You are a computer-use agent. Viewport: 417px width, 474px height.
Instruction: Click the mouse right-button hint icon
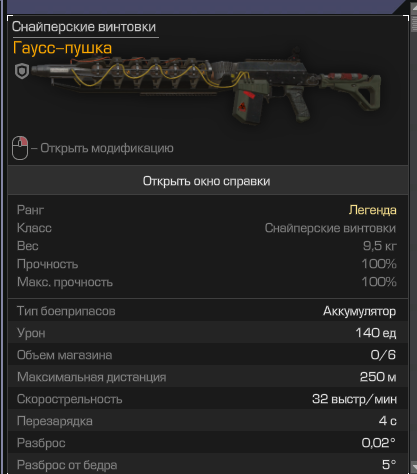point(20,148)
